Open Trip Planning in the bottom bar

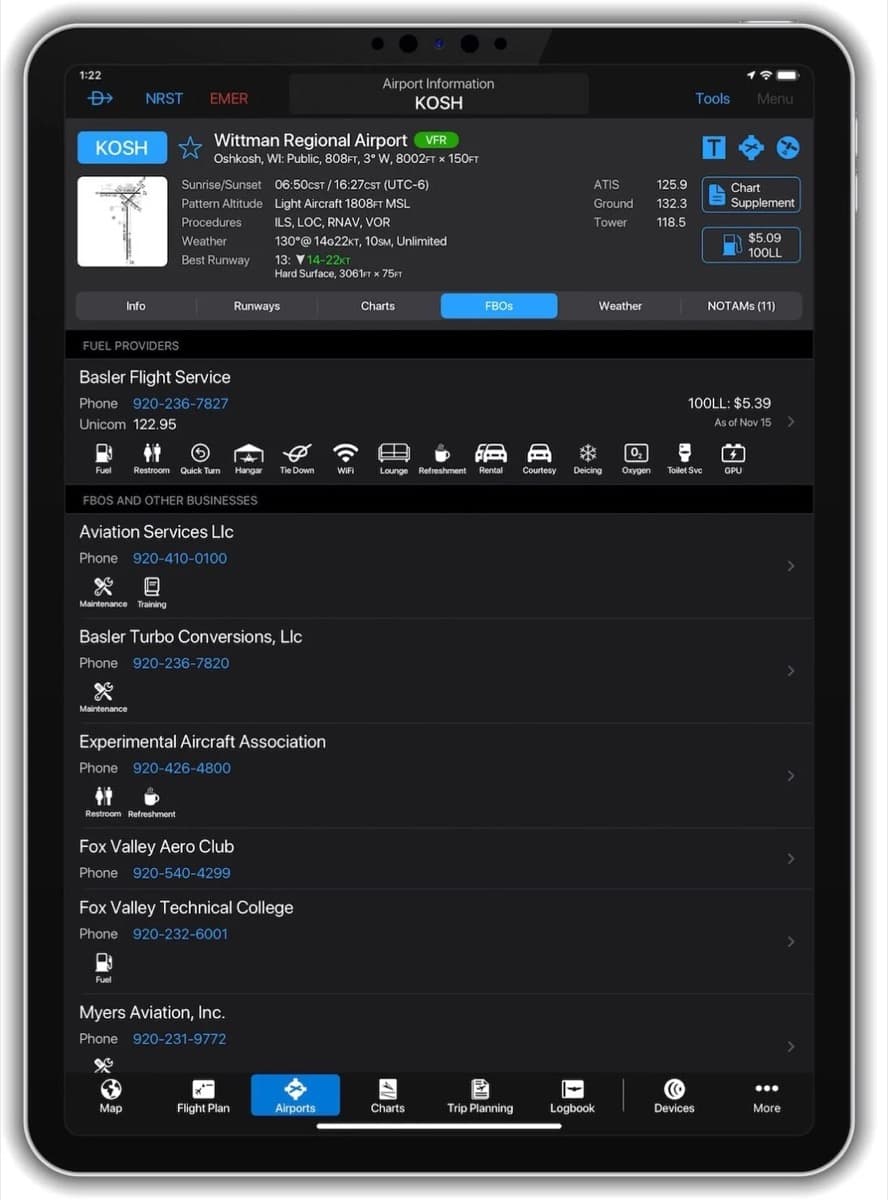tap(480, 1096)
